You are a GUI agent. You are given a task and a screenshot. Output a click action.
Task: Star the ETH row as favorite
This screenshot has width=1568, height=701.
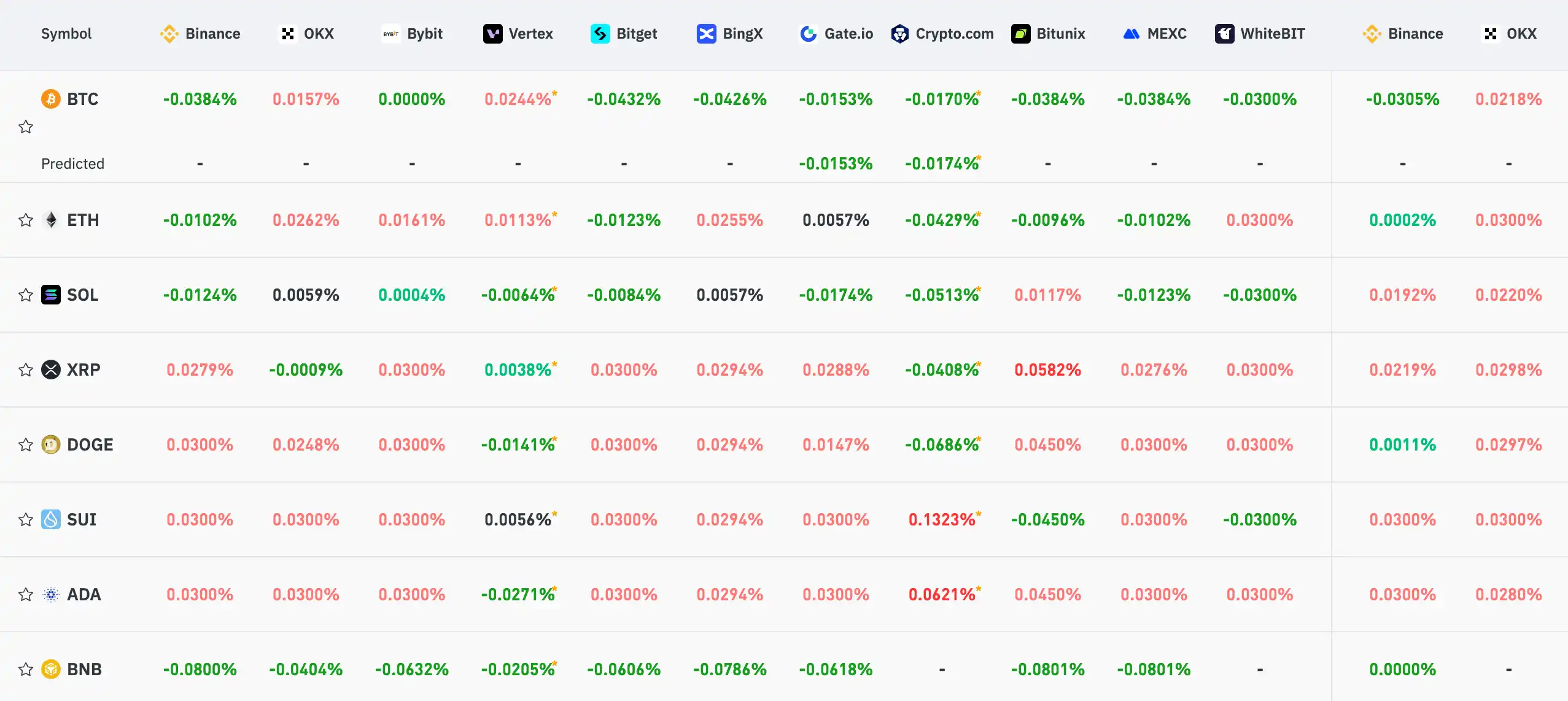(x=25, y=220)
